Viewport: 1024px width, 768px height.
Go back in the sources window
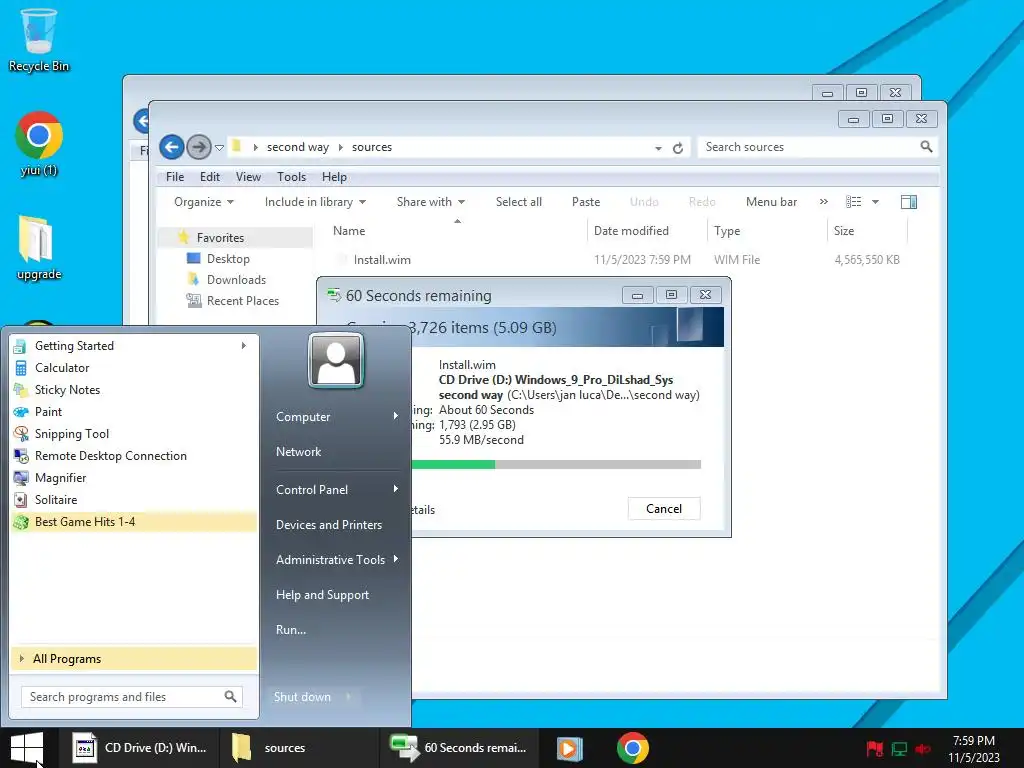[172, 147]
